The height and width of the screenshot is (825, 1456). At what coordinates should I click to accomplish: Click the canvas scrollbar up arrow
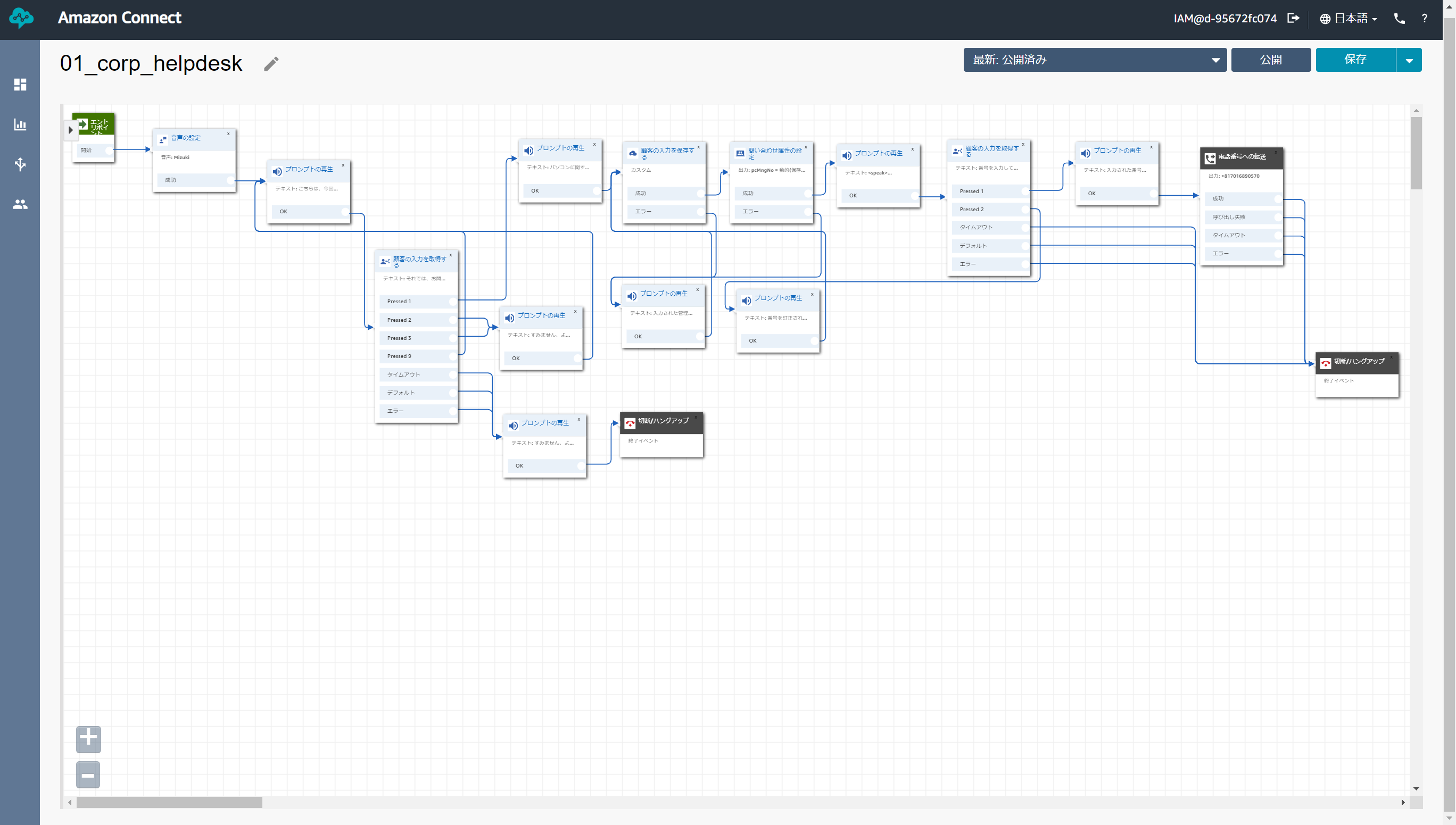(x=1416, y=111)
